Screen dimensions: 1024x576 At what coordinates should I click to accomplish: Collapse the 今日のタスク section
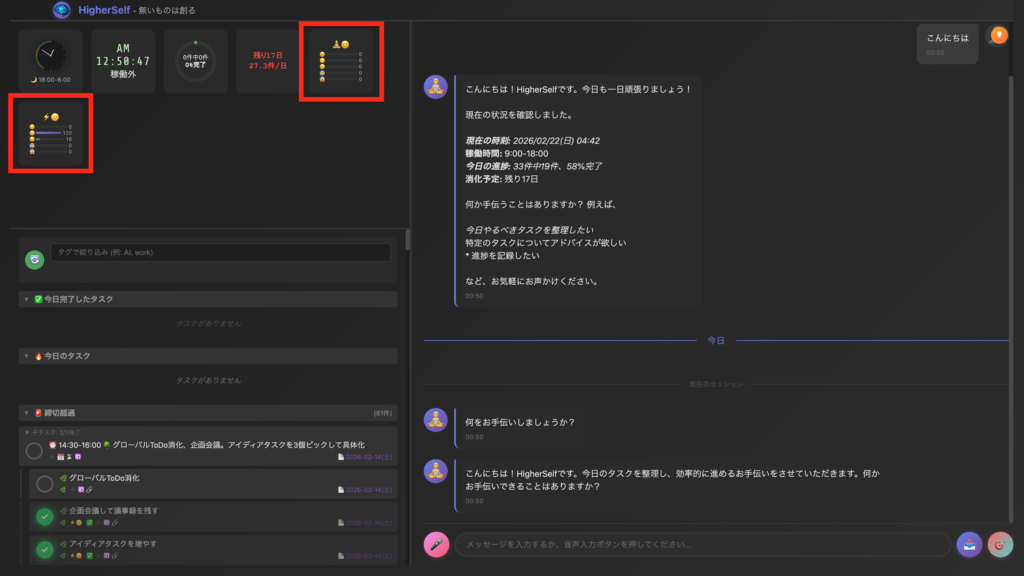pyautogui.click(x=26, y=356)
